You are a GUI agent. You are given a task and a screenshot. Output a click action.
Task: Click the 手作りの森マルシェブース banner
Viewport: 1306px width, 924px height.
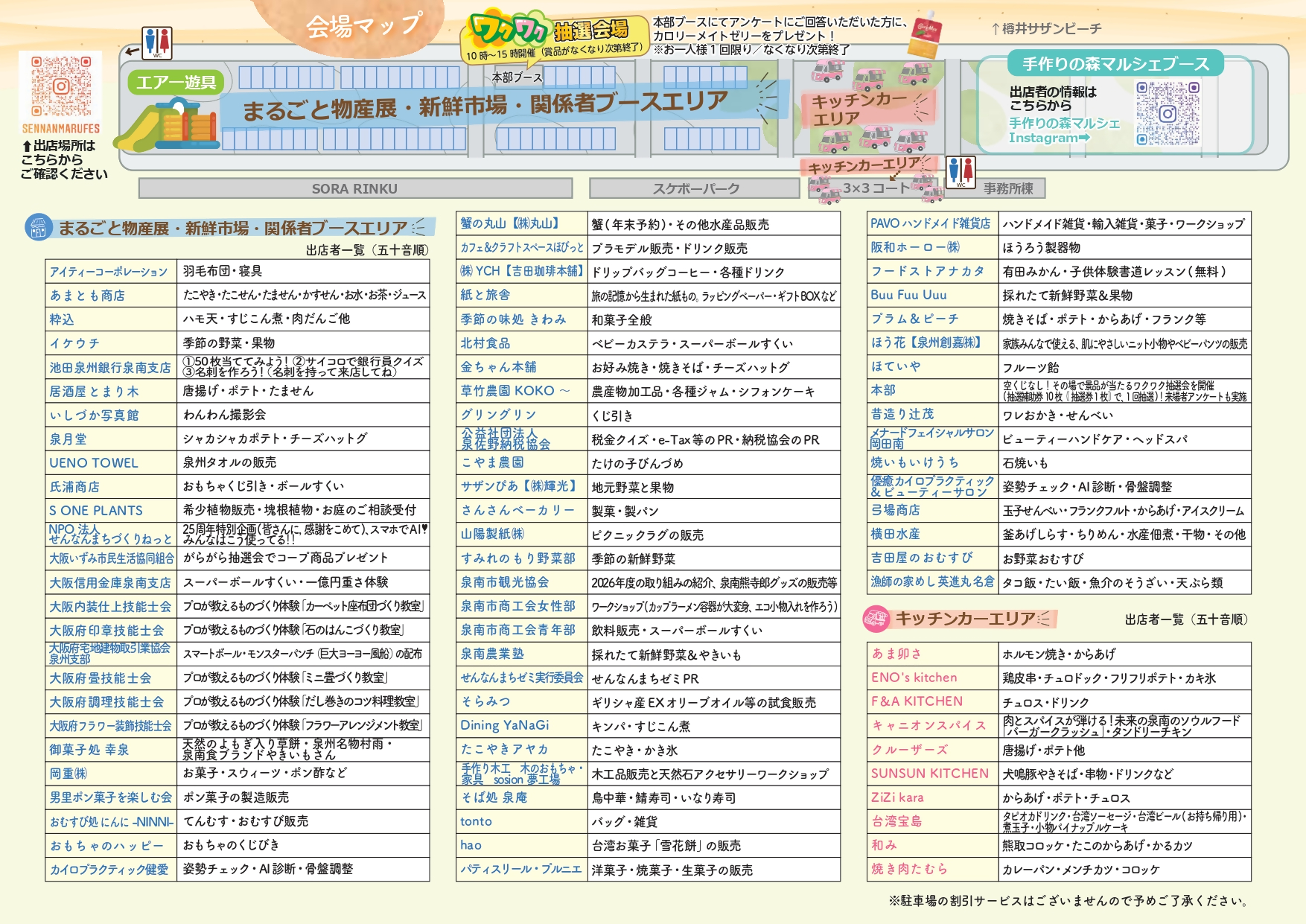[x=1115, y=63]
